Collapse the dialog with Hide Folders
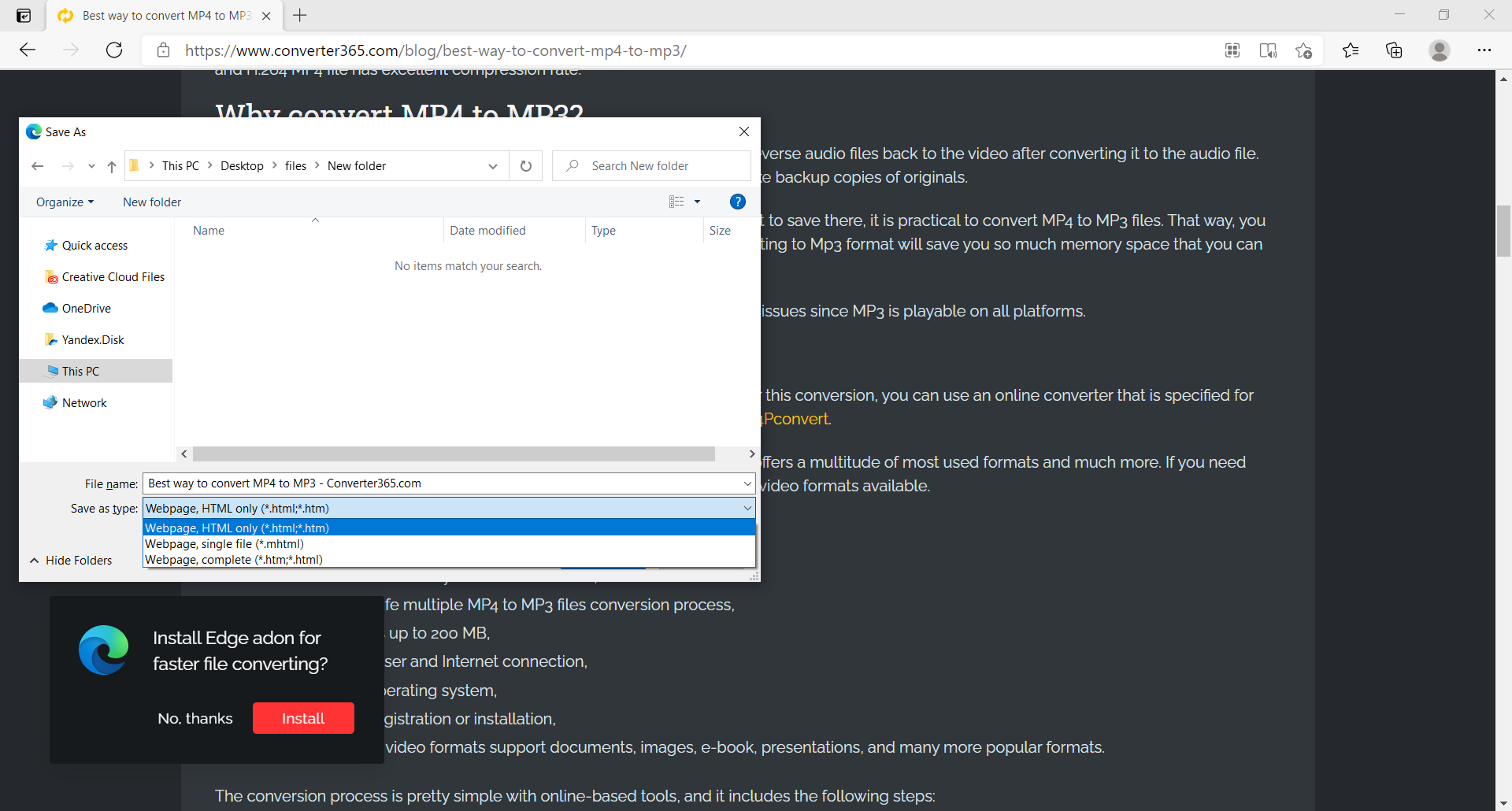The height and width of the screenshot is (811, 1512). 71,561
